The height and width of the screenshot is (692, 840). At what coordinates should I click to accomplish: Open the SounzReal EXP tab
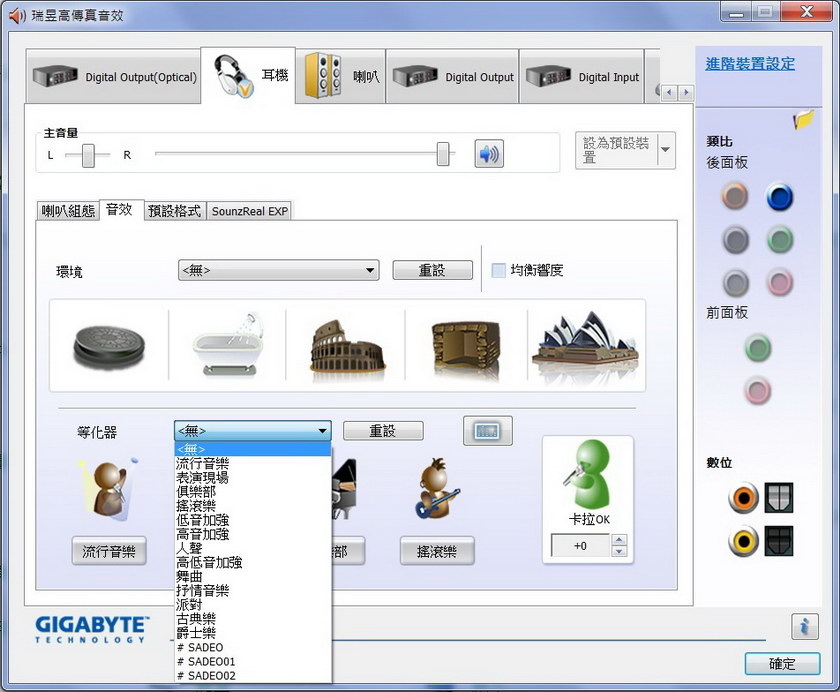tap(250, 211)
